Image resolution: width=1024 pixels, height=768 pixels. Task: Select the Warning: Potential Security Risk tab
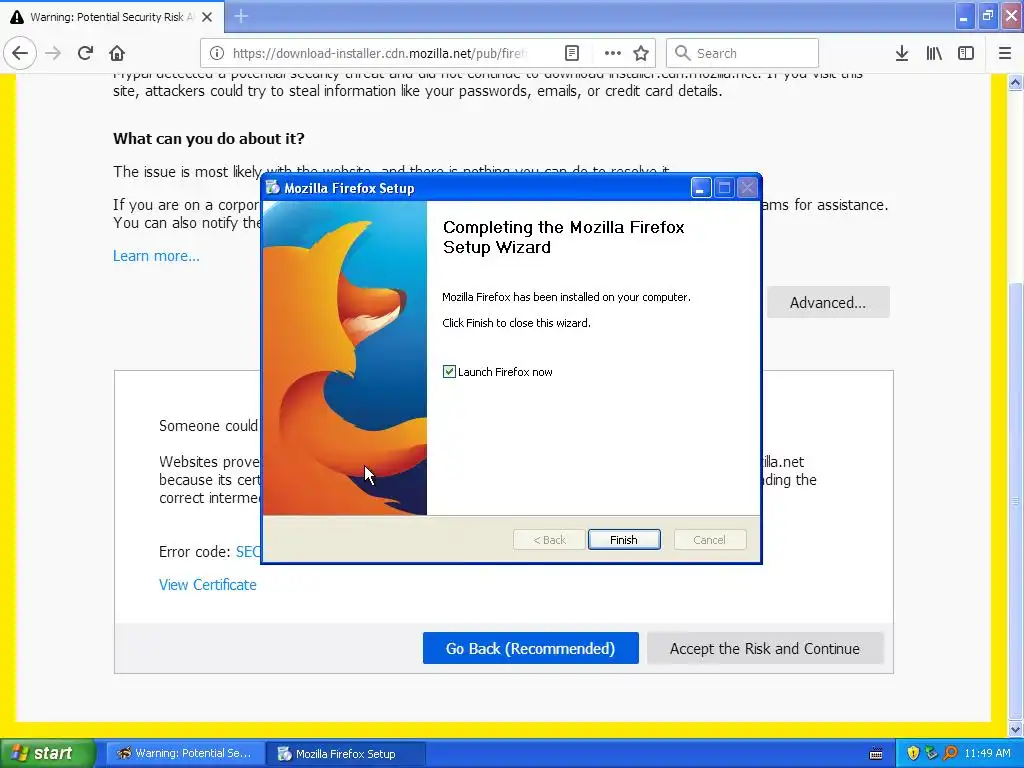click(112, 17)
